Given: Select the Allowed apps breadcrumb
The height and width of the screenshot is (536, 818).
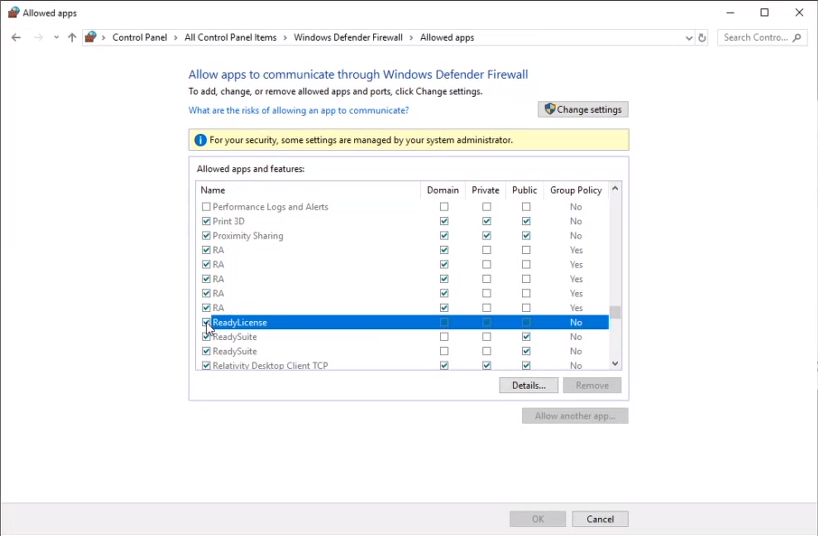Looking at the screenshot, I should pos(447,38).
